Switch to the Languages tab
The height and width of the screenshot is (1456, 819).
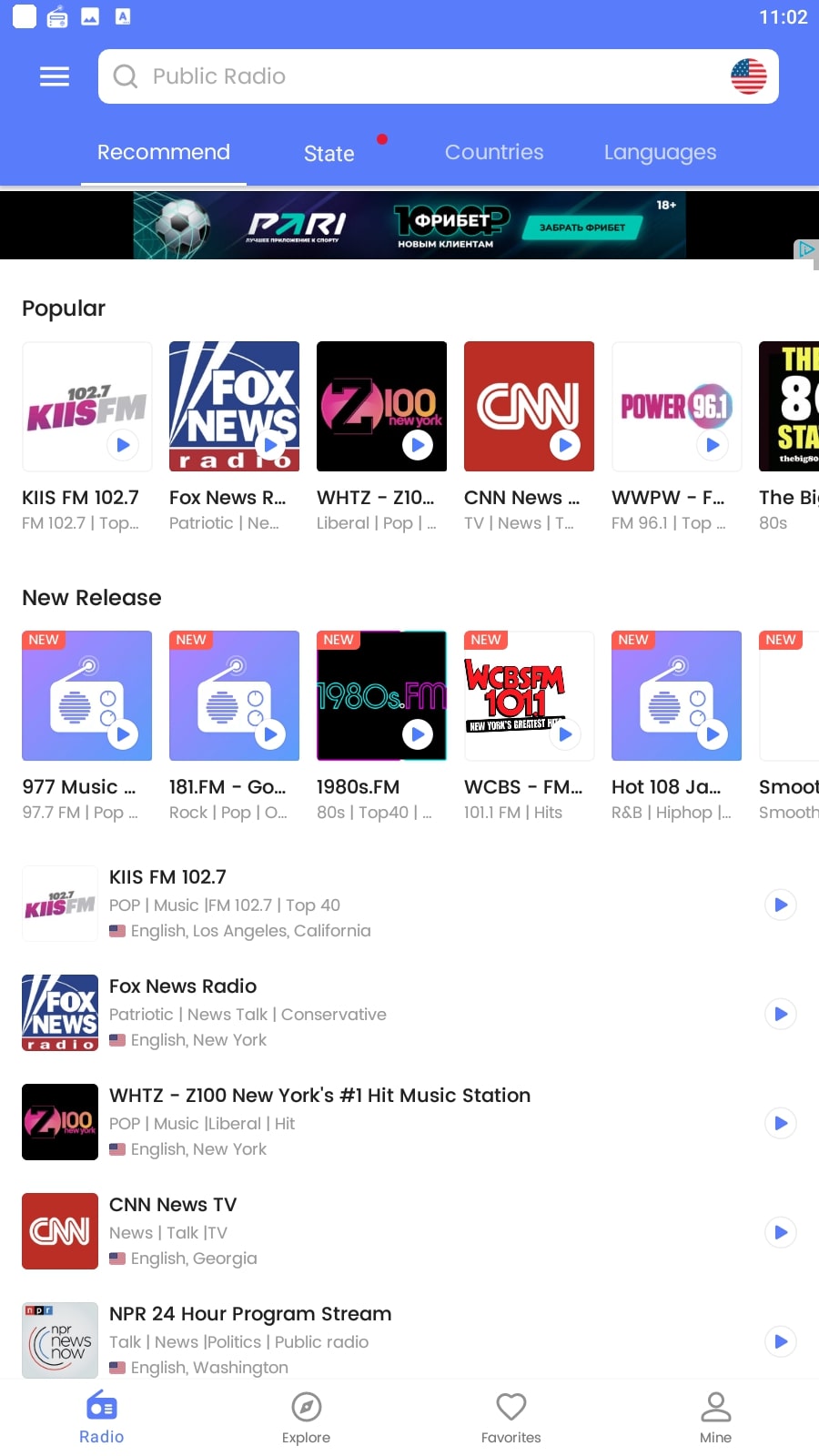660,153
